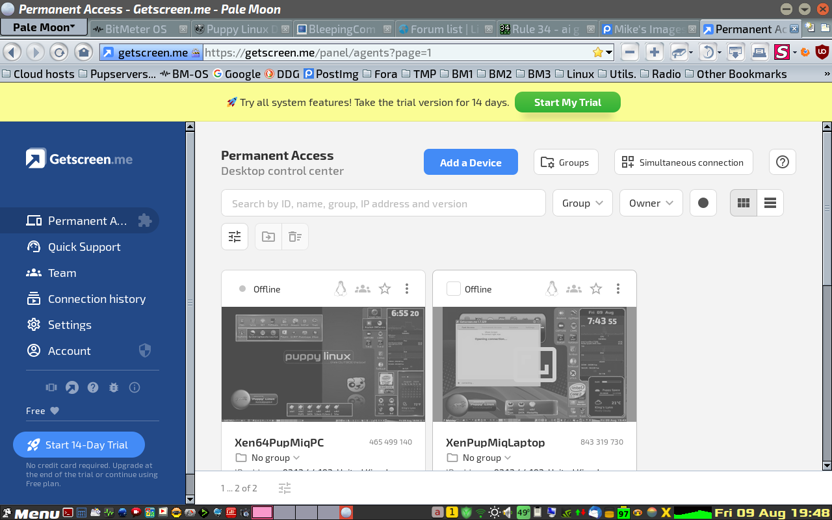
Task: Click the bug report icon in sidebar
Action: 114,387
